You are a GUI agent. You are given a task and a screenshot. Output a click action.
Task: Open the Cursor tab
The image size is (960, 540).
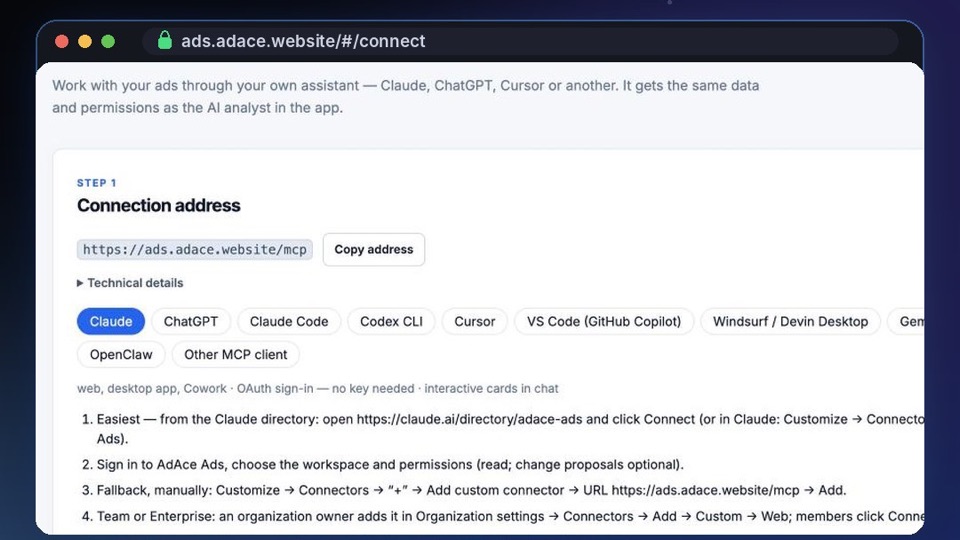(474, 321)
